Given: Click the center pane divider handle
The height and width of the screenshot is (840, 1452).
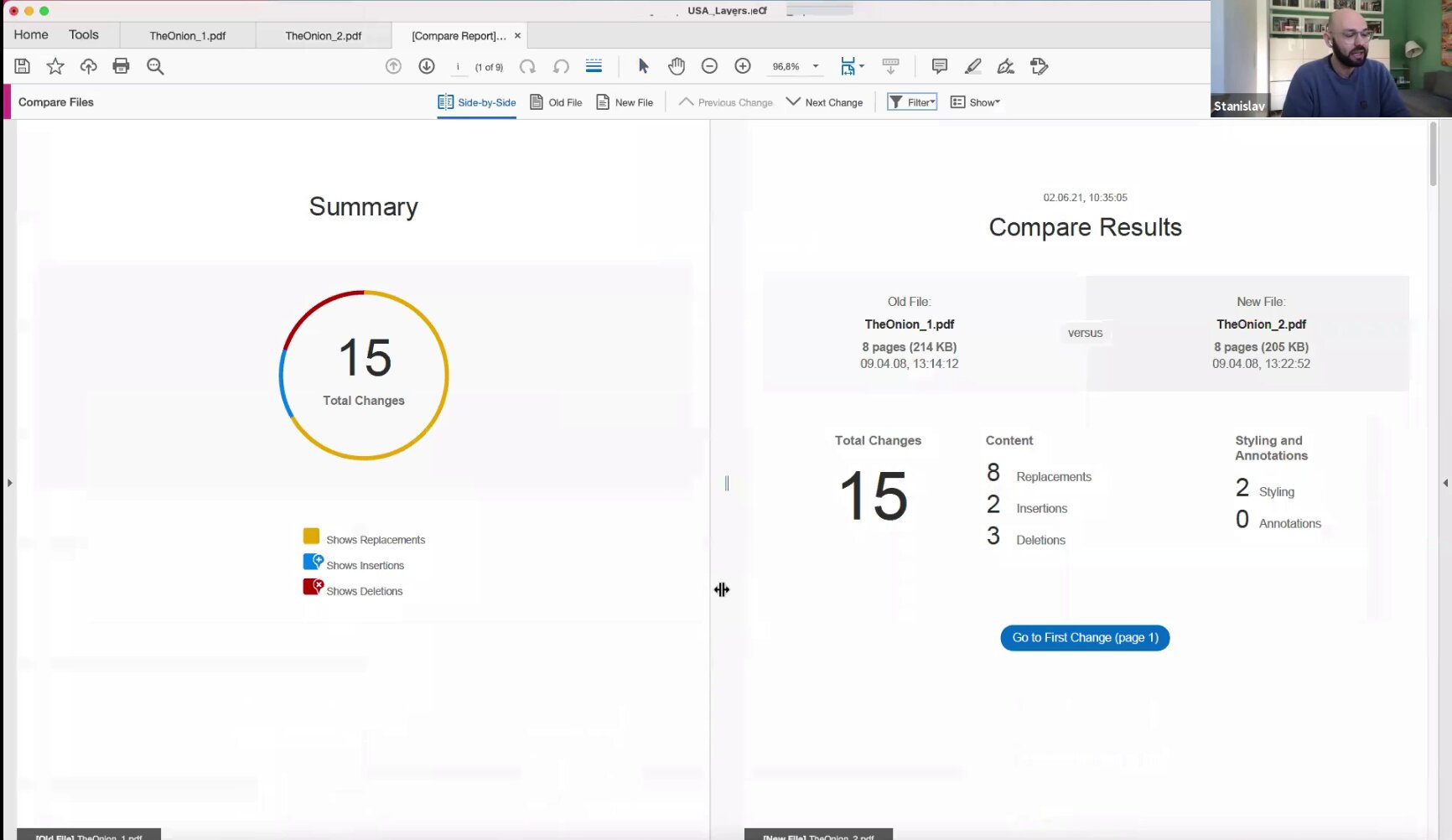Looking at the screenshot, I should coord(727,483).
